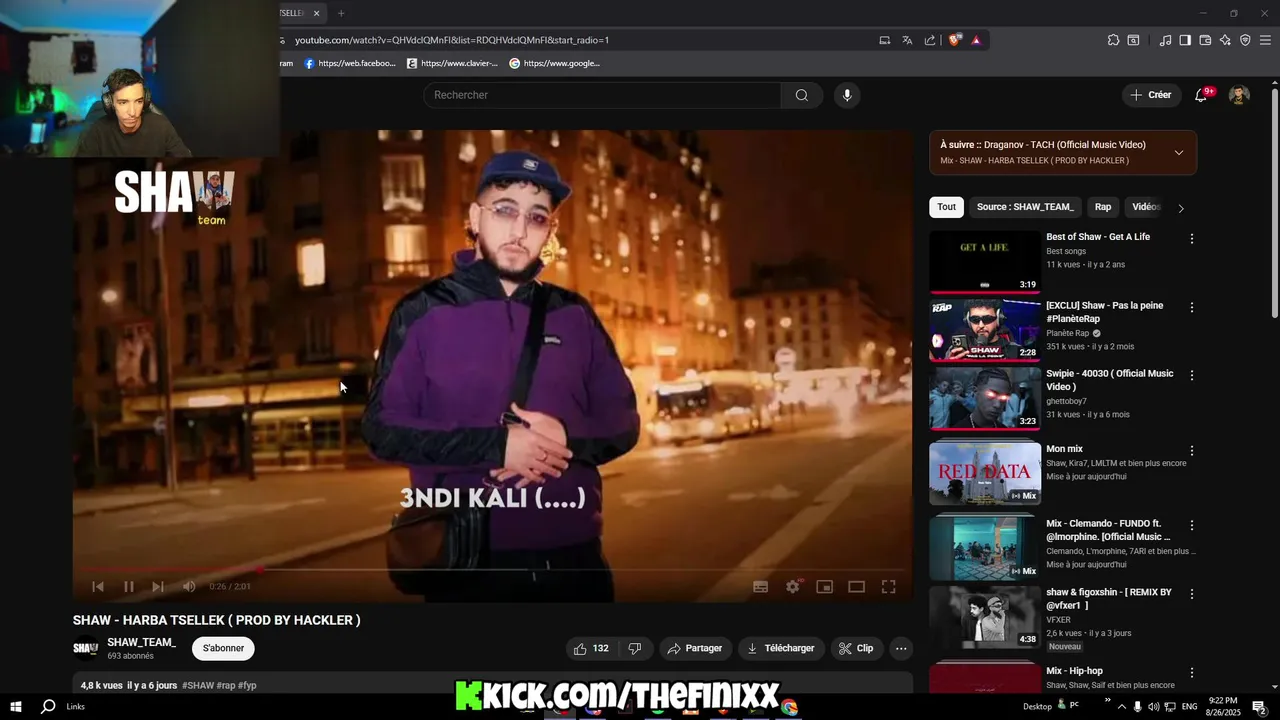
Task: Select the Rap filter chip
Action: pos(1103,207)
